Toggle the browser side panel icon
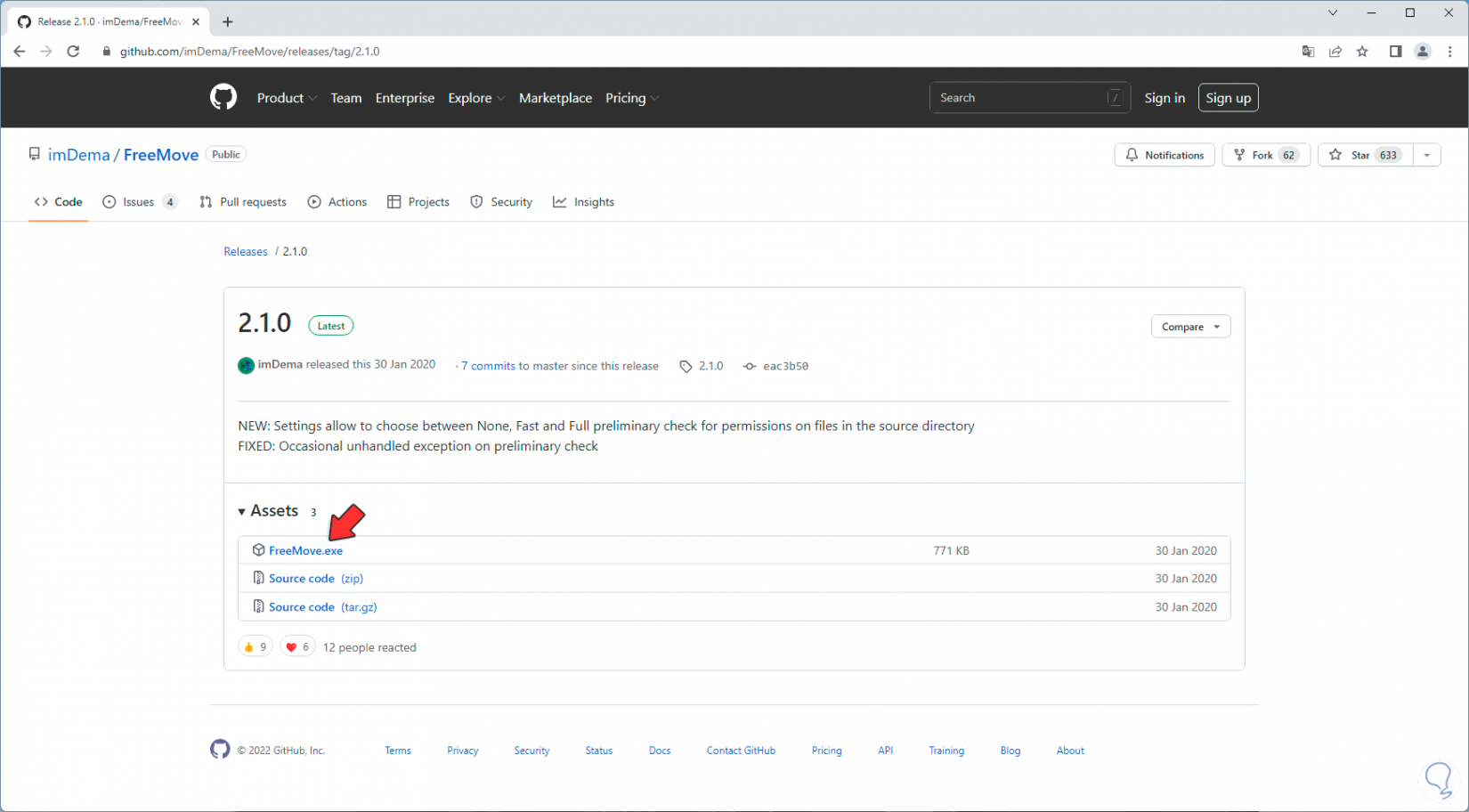The width and height of the screenshot is (1469, 812). pos(1395,52)
